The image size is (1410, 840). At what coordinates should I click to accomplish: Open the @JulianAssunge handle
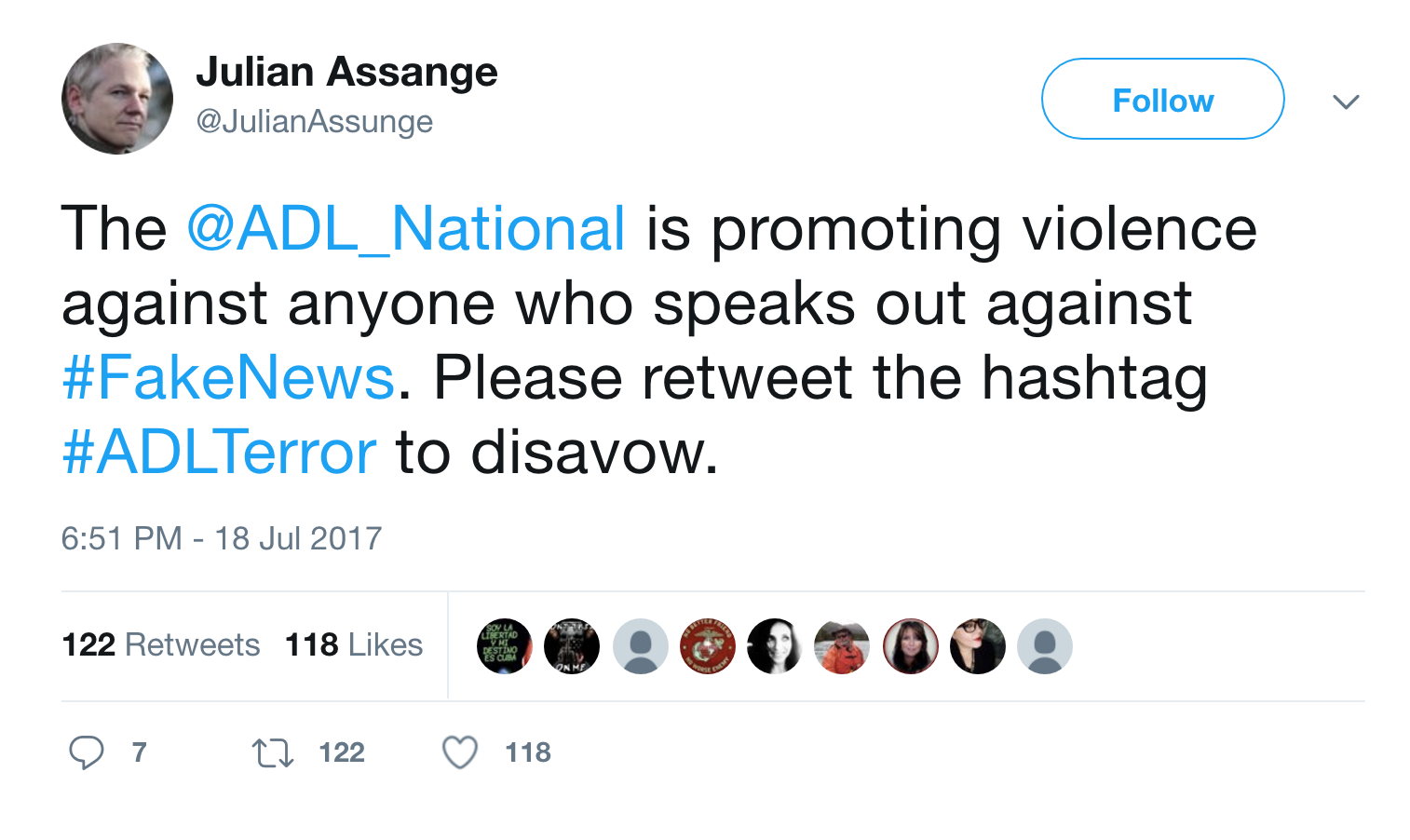tap(314, 122)
